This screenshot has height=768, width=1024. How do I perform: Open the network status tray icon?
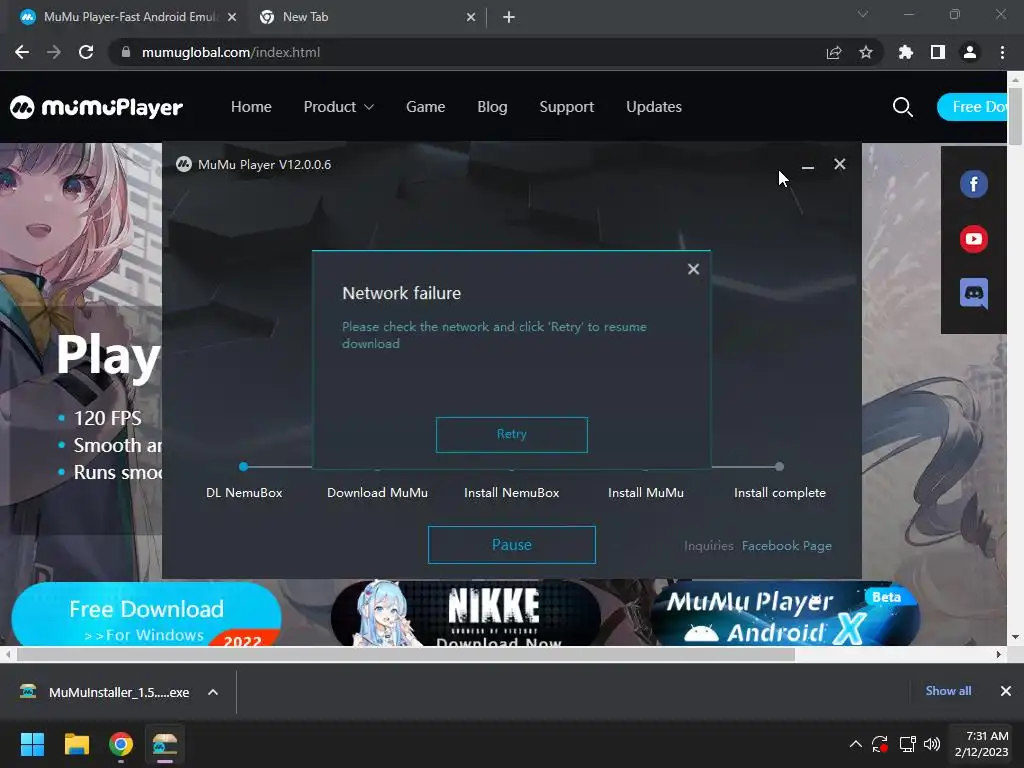pos(907,744)
